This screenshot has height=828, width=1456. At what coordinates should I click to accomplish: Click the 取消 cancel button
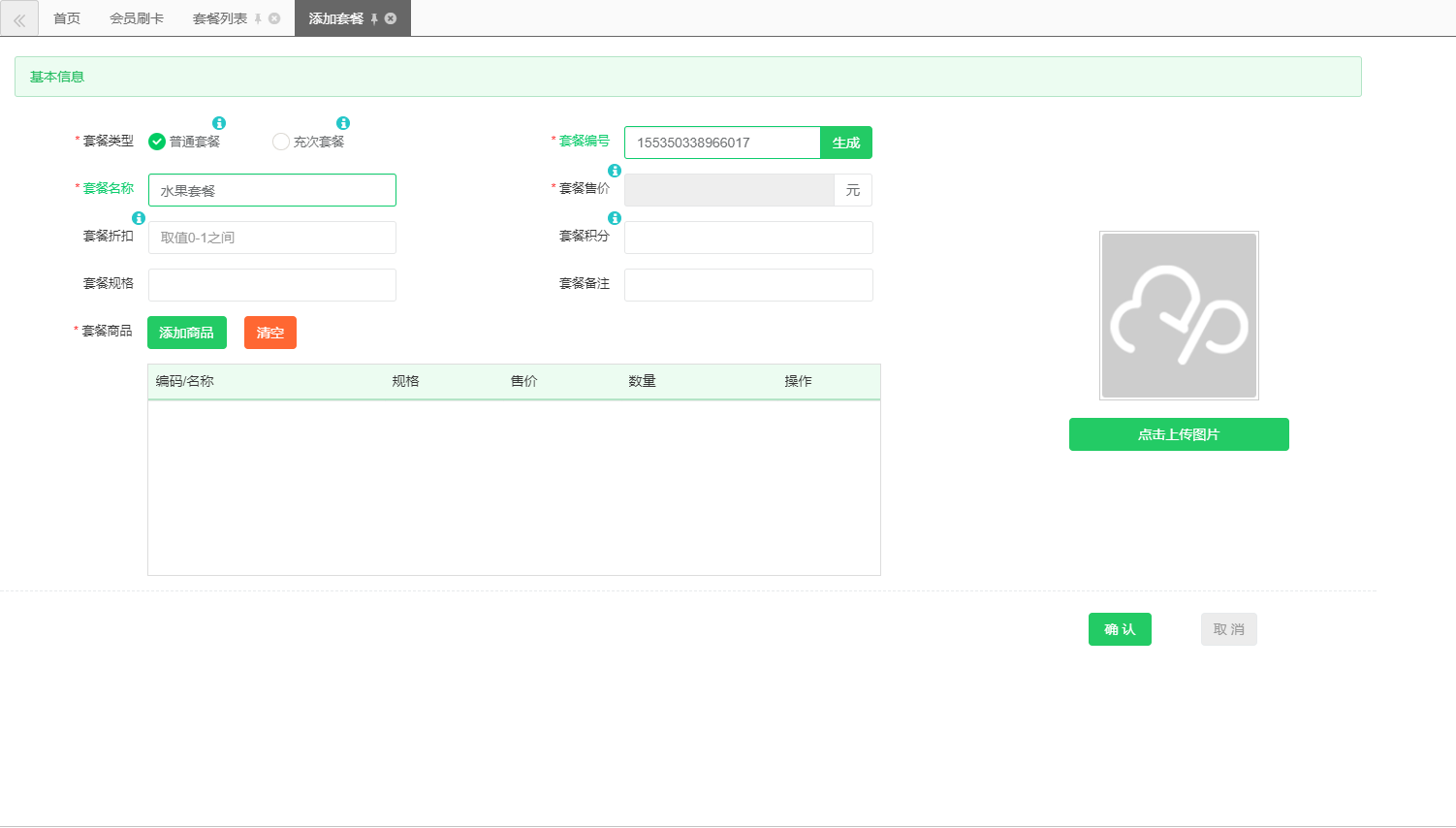pos(1229,629)
